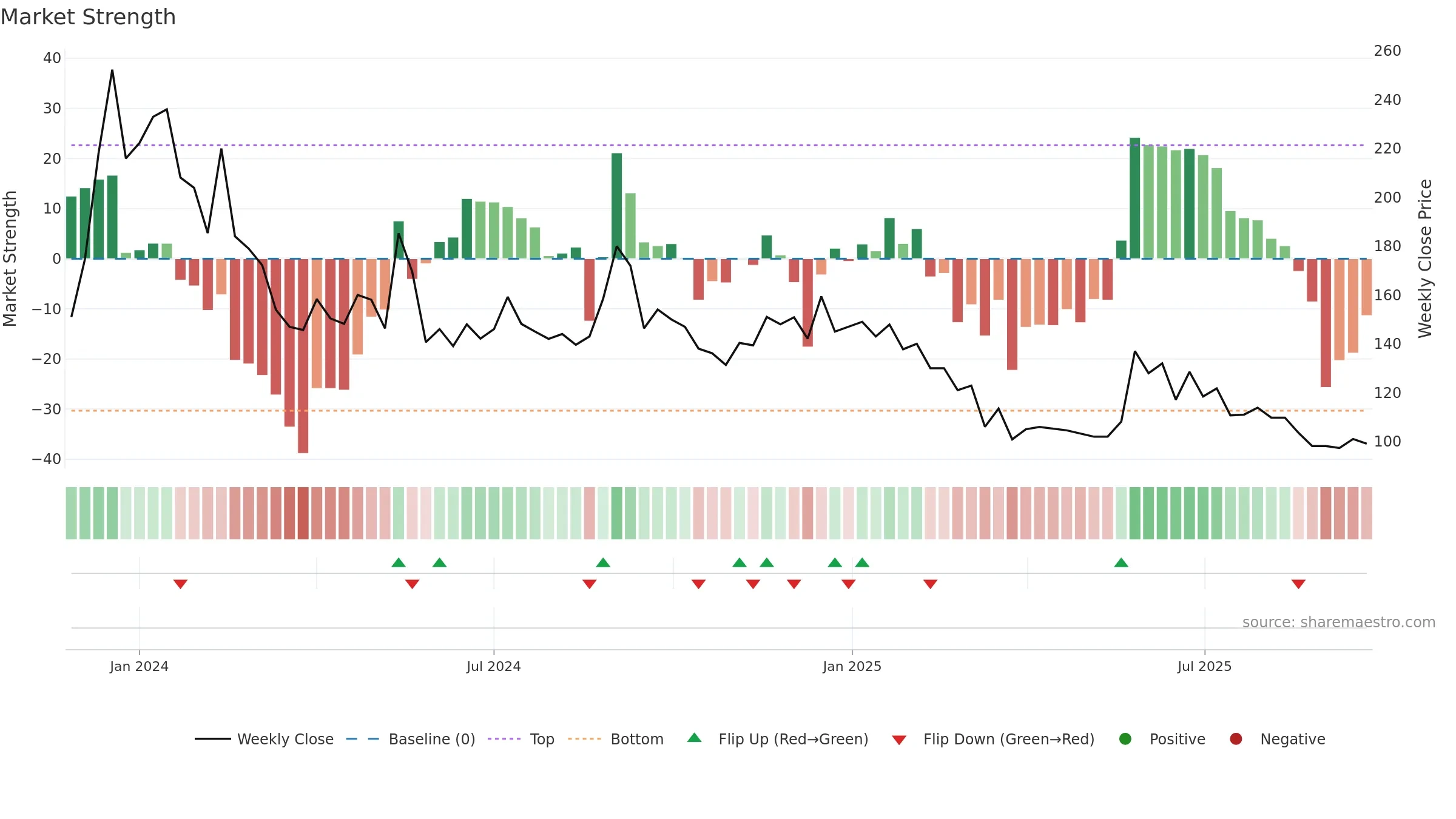1456x819 pixels.
Task: Click the first green heat-strip cell
Action: pos(71,513)
